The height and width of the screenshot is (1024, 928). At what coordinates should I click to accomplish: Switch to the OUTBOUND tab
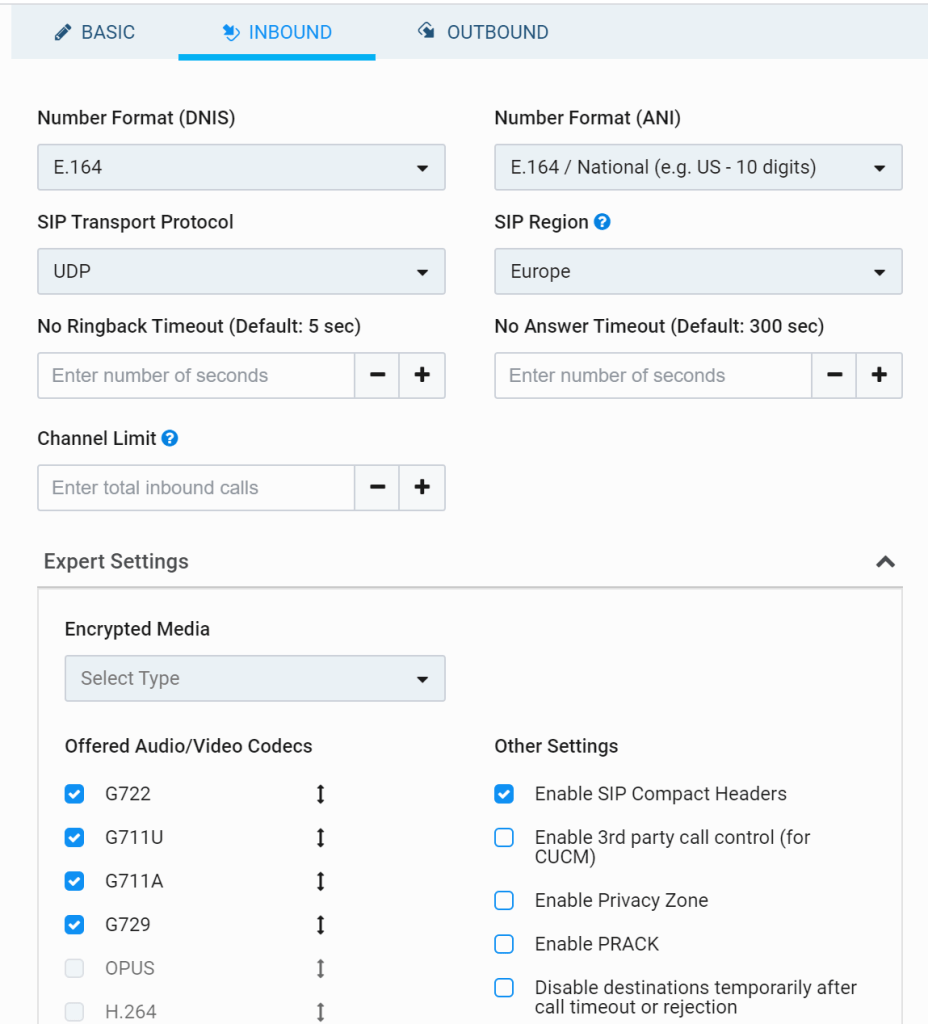(x=483, y=32)
